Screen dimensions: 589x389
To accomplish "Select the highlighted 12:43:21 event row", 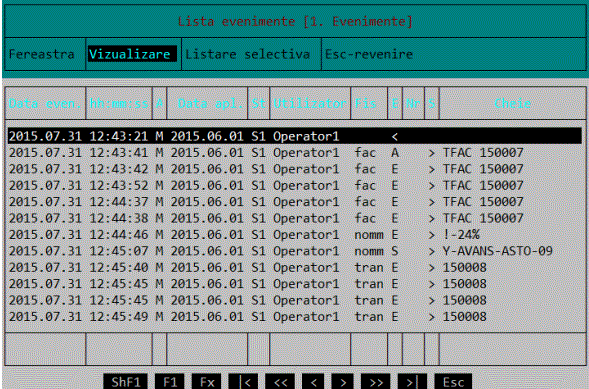I will [x=295, y=136].
